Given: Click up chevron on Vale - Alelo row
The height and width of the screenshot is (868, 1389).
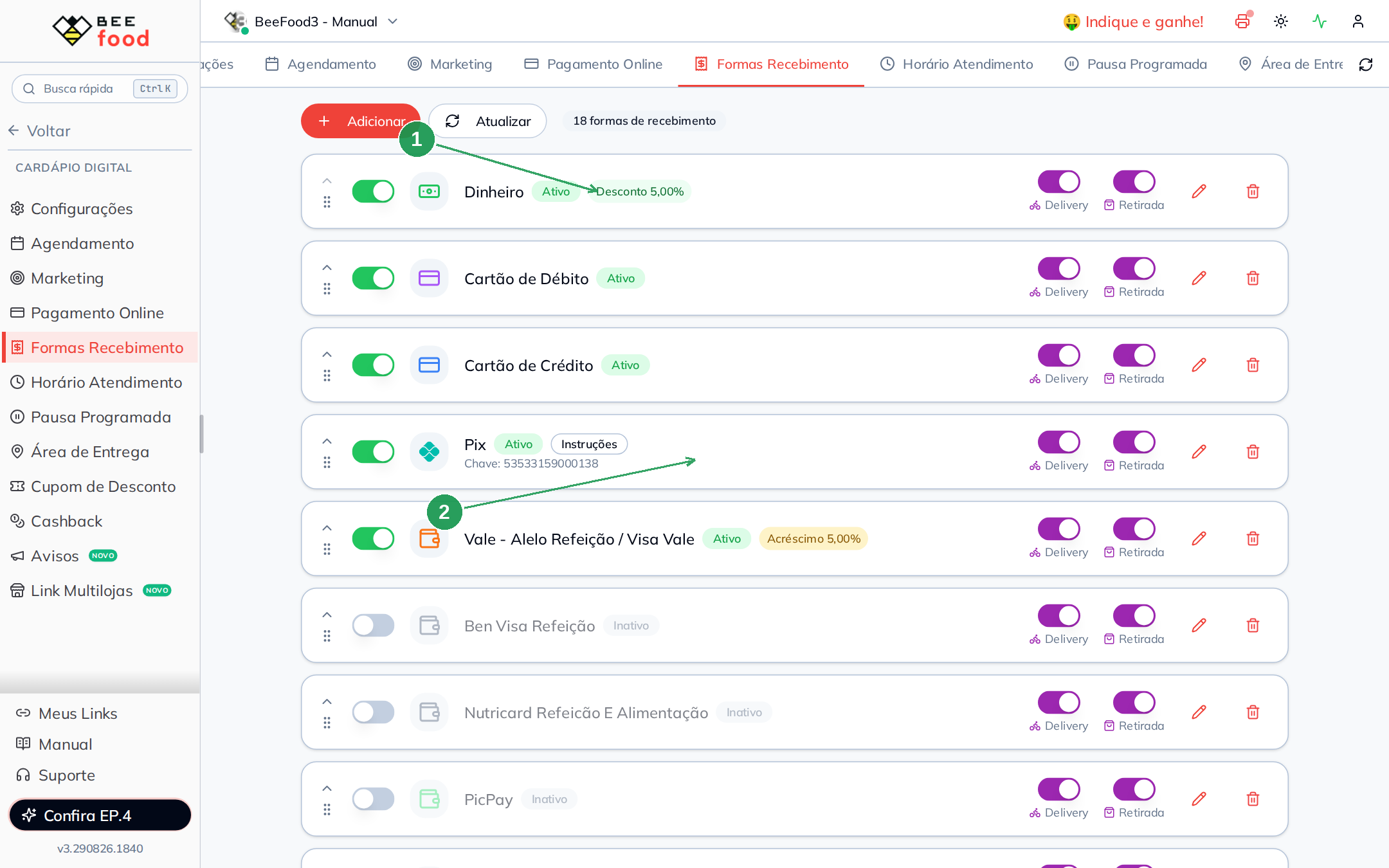Looking at the screenshot, I should (327, 528).
